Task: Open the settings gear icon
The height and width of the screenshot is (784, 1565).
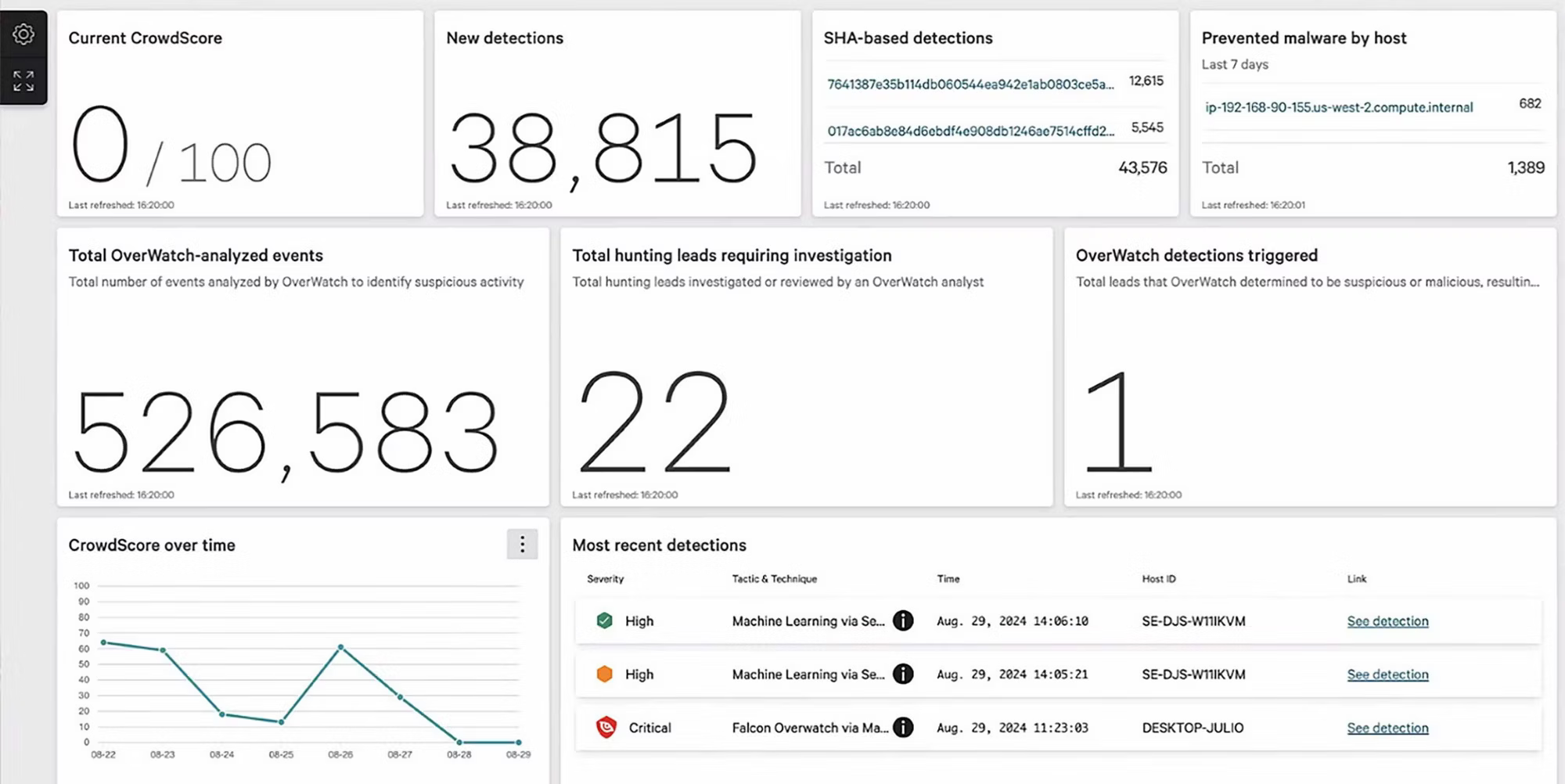Action: (23, 34)
